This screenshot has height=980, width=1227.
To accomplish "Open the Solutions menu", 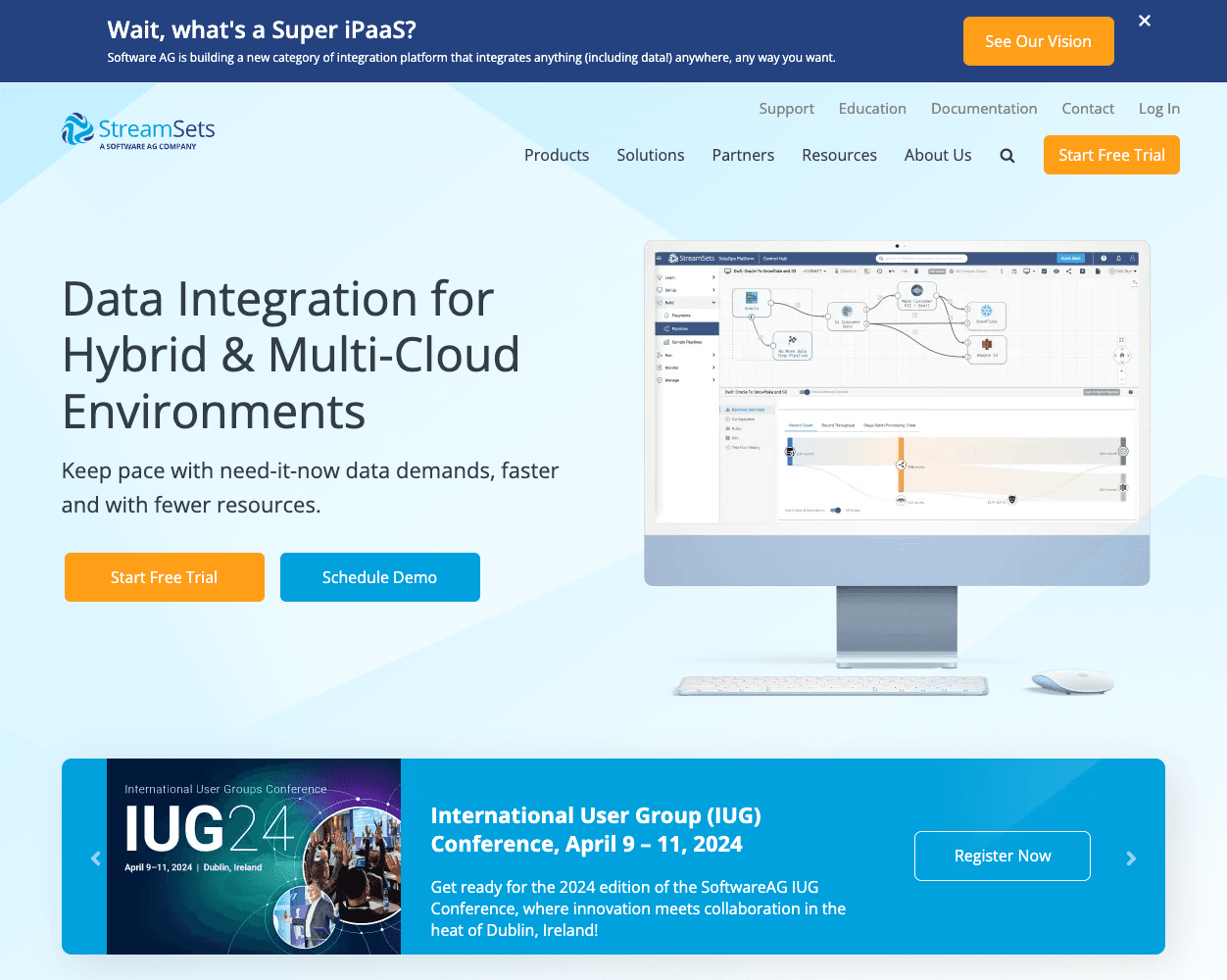I will tap(651, 155).
